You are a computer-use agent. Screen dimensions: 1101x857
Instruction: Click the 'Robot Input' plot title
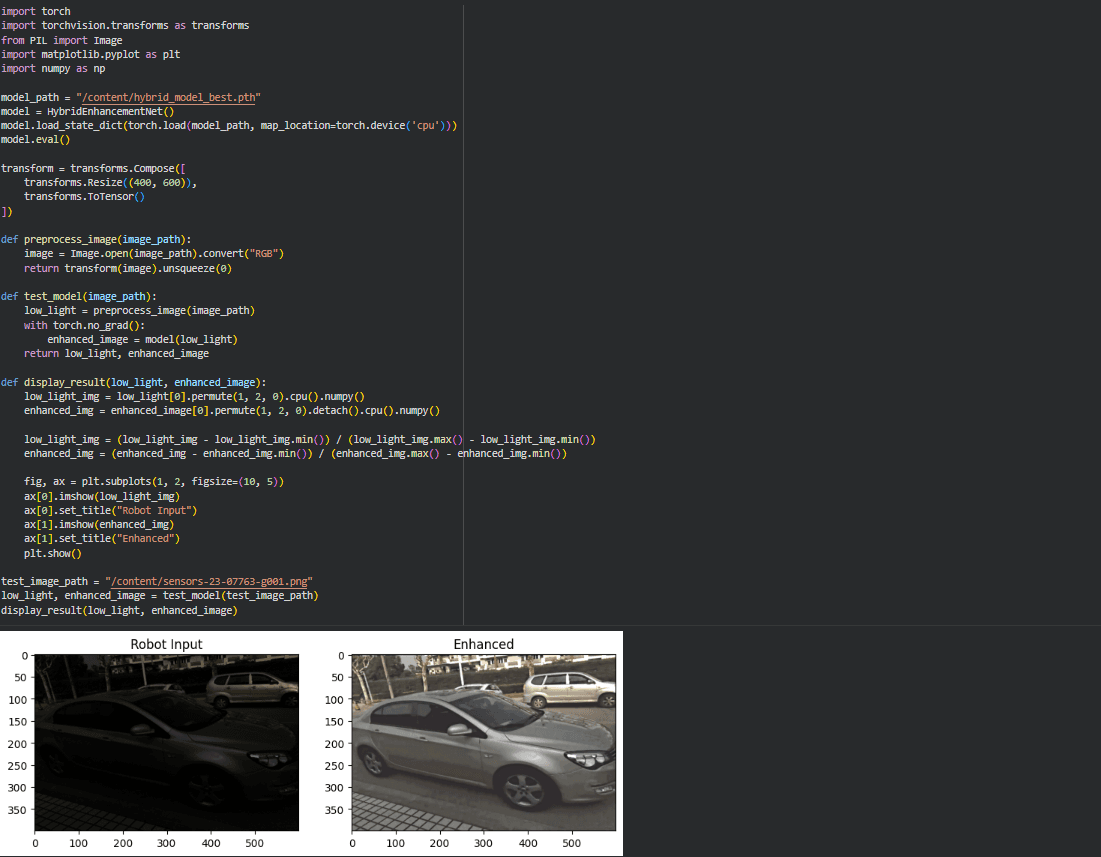(x=166, y=644)
